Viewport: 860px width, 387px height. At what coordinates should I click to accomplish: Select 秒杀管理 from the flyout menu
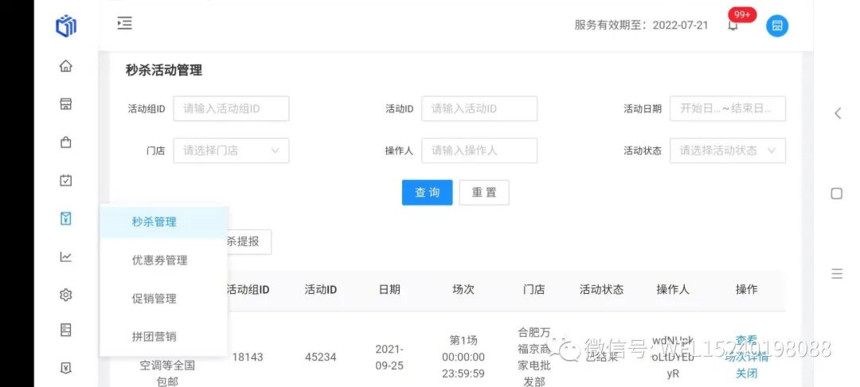(164, 222)
